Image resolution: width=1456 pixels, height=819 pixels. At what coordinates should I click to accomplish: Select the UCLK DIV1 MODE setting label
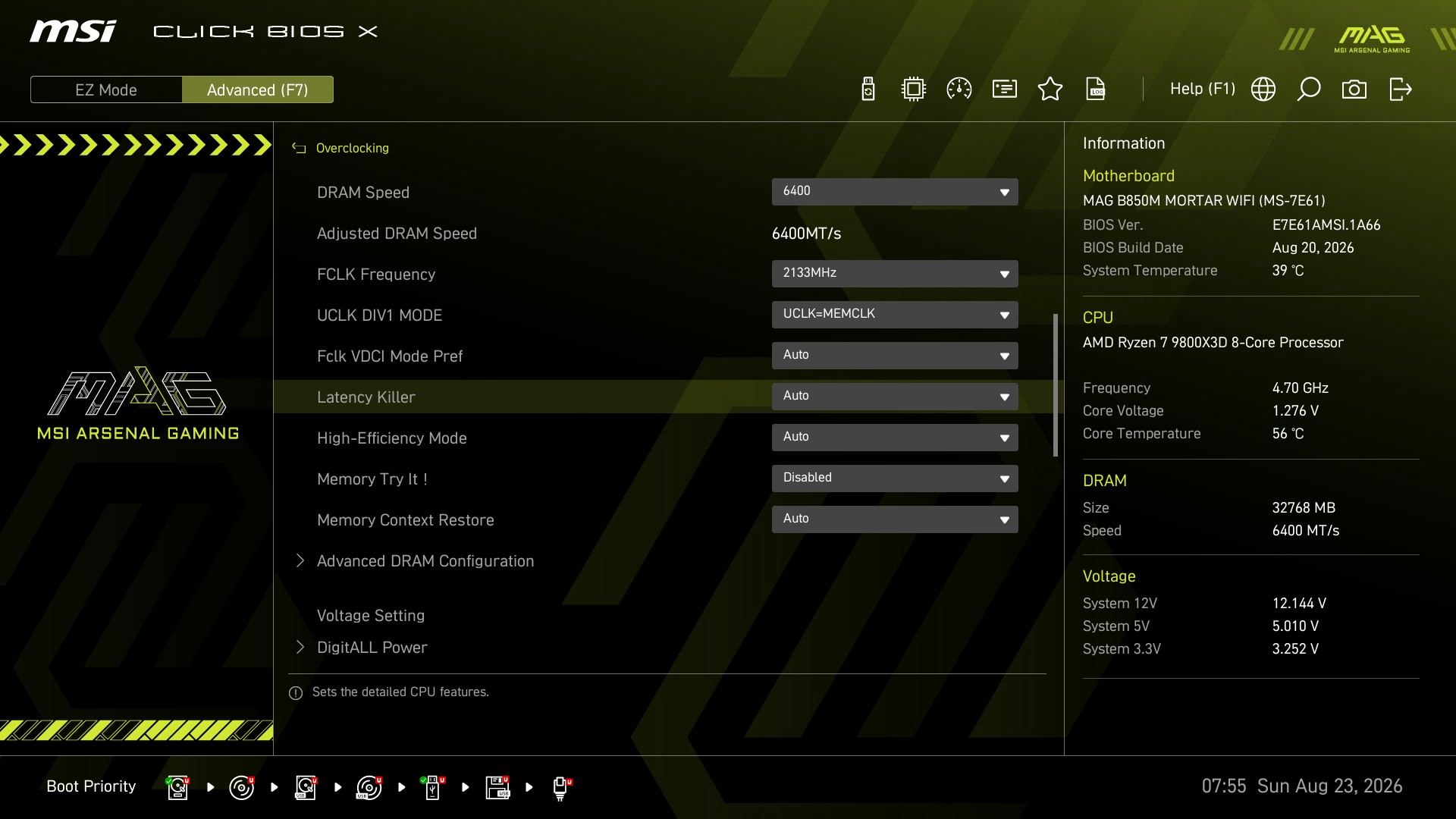click(379, 315)
